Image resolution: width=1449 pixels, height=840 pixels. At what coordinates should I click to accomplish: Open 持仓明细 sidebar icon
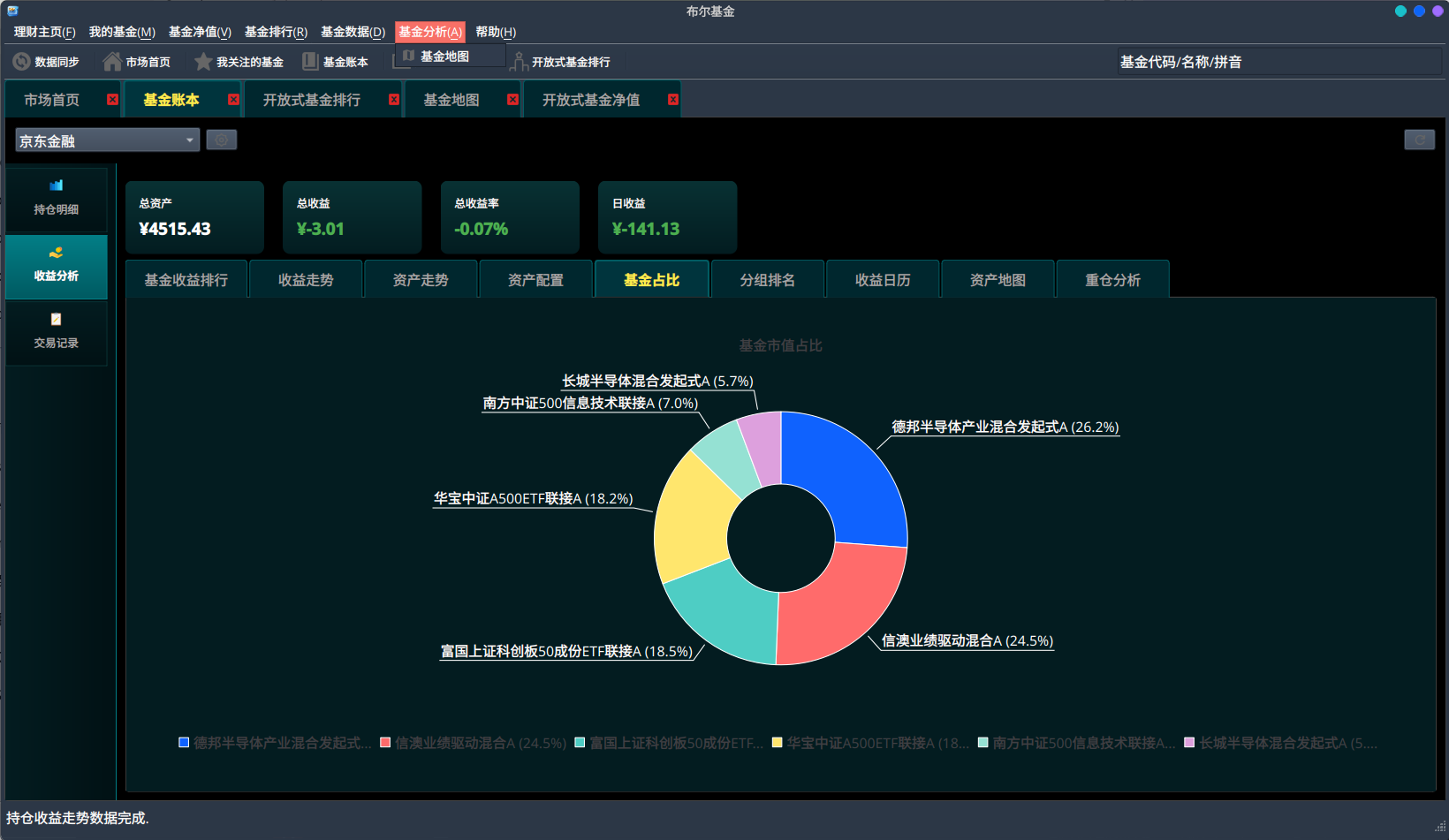point(57,185)
